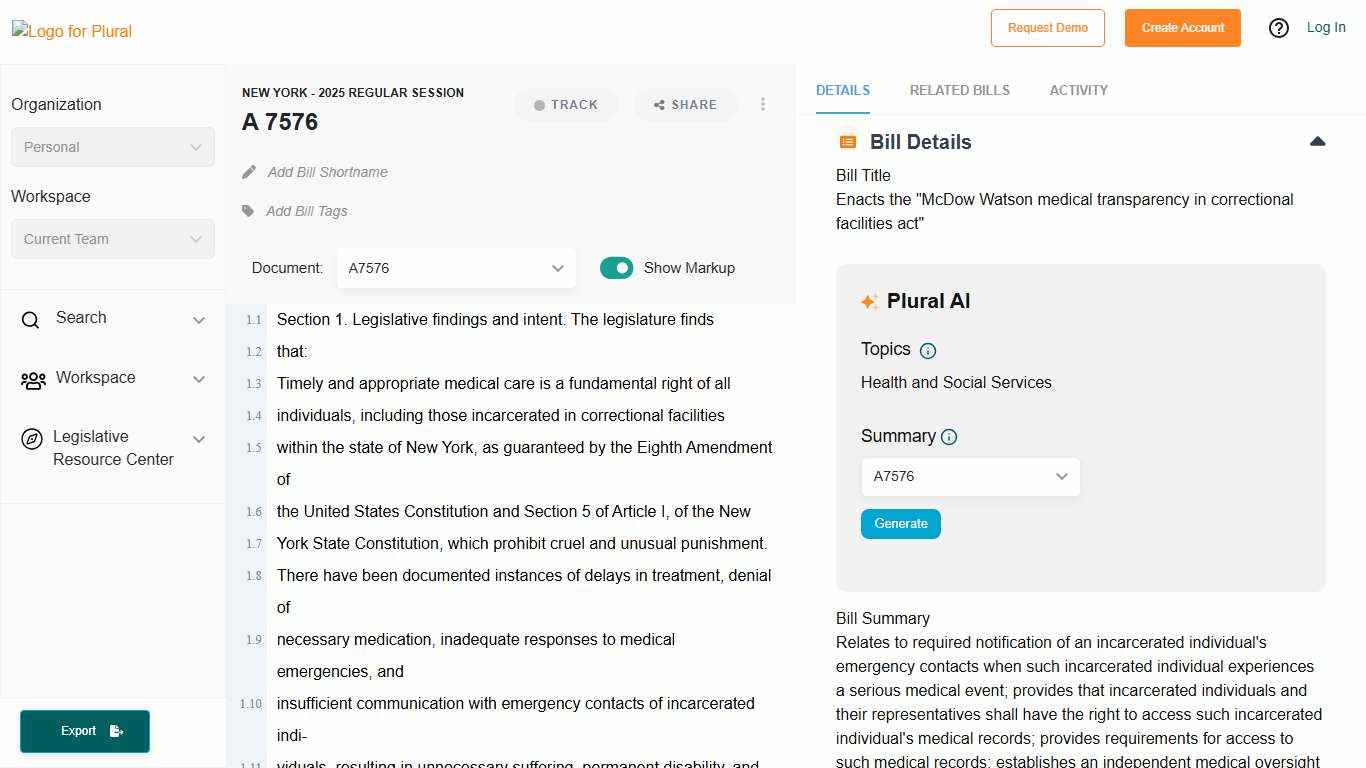Image resolution: width=1366 pixels, height=768 pixels.
Task: Click the Create Account button
Action: [x=1182, y=28]
